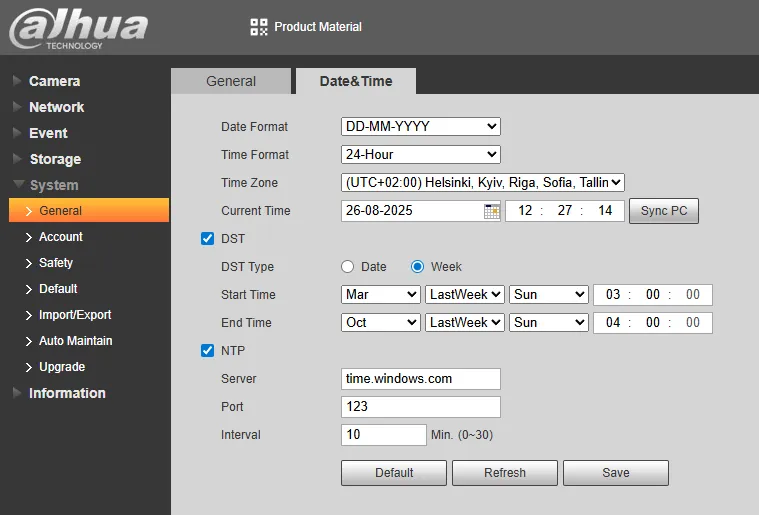Open the Time Zone dropdown
The image size is (759, 515).
point(483,182)
